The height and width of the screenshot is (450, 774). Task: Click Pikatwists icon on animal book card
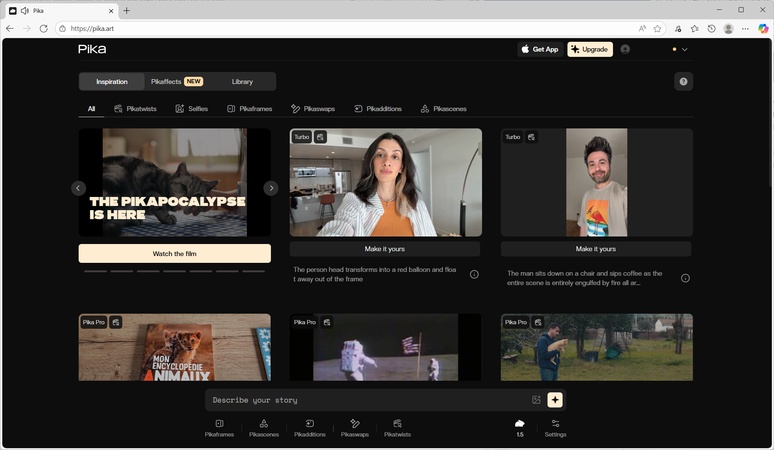(x=116, y=322)
